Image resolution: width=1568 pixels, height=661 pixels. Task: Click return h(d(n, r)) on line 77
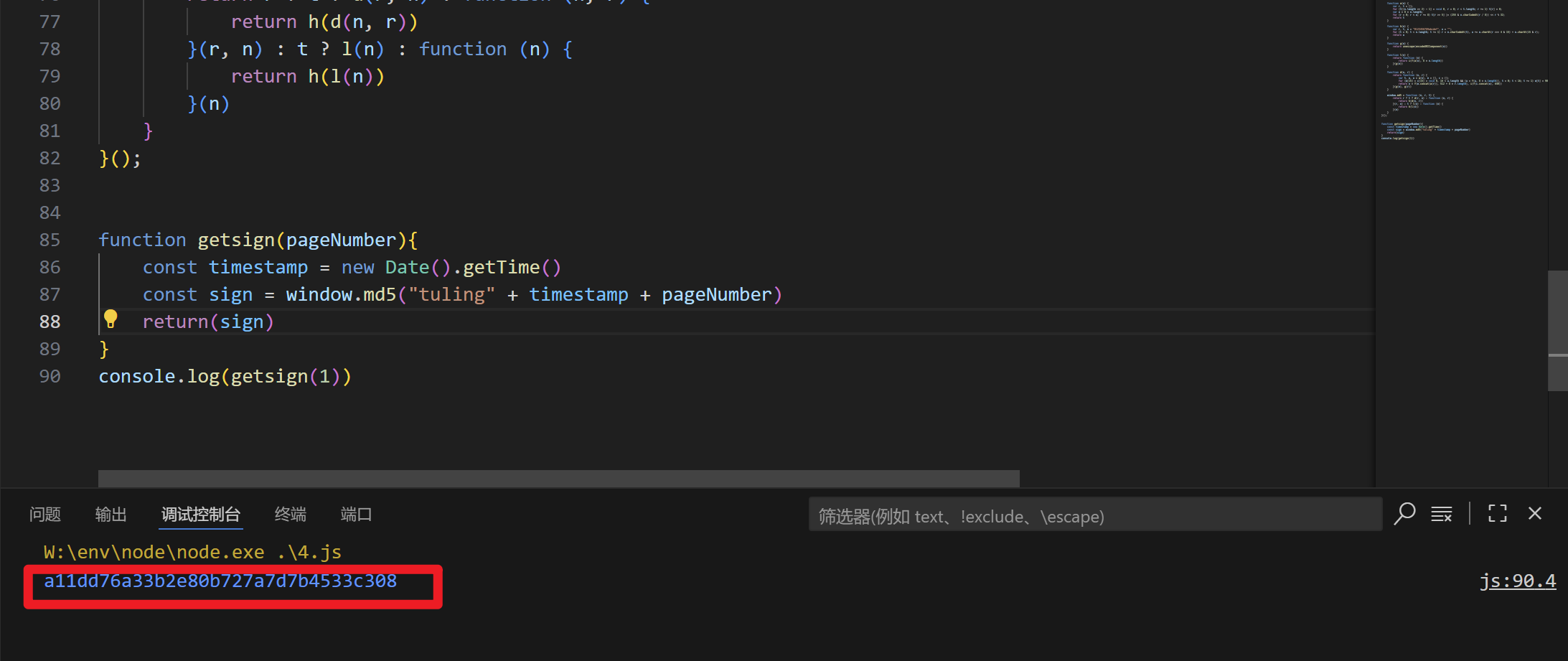(x=324, y=22)
